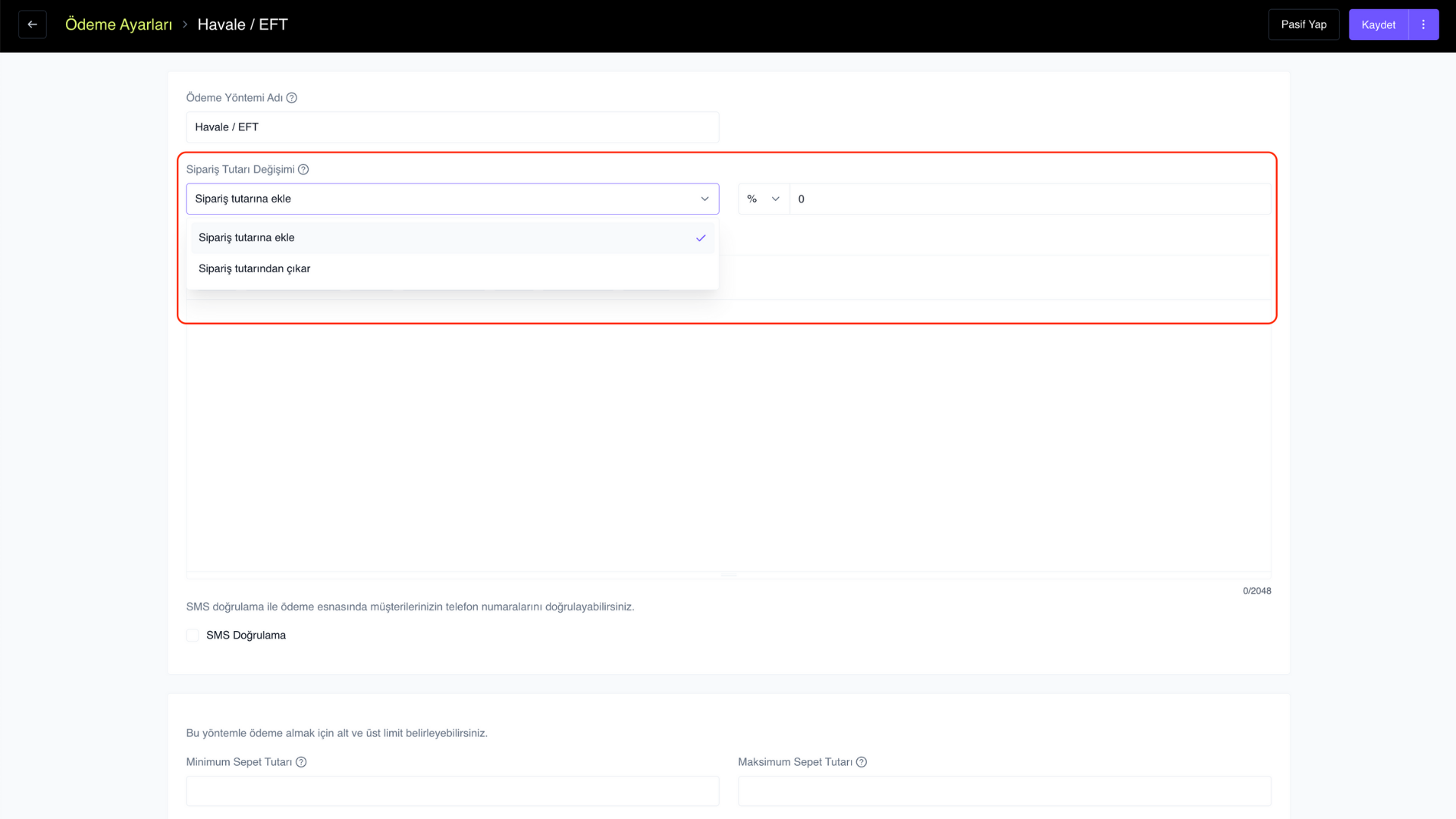Click the help icon next to Maksimum Sepet Tutarı
Image resolution: width=1456 pixels, height=819 pixels.
(x=861, y=762)
